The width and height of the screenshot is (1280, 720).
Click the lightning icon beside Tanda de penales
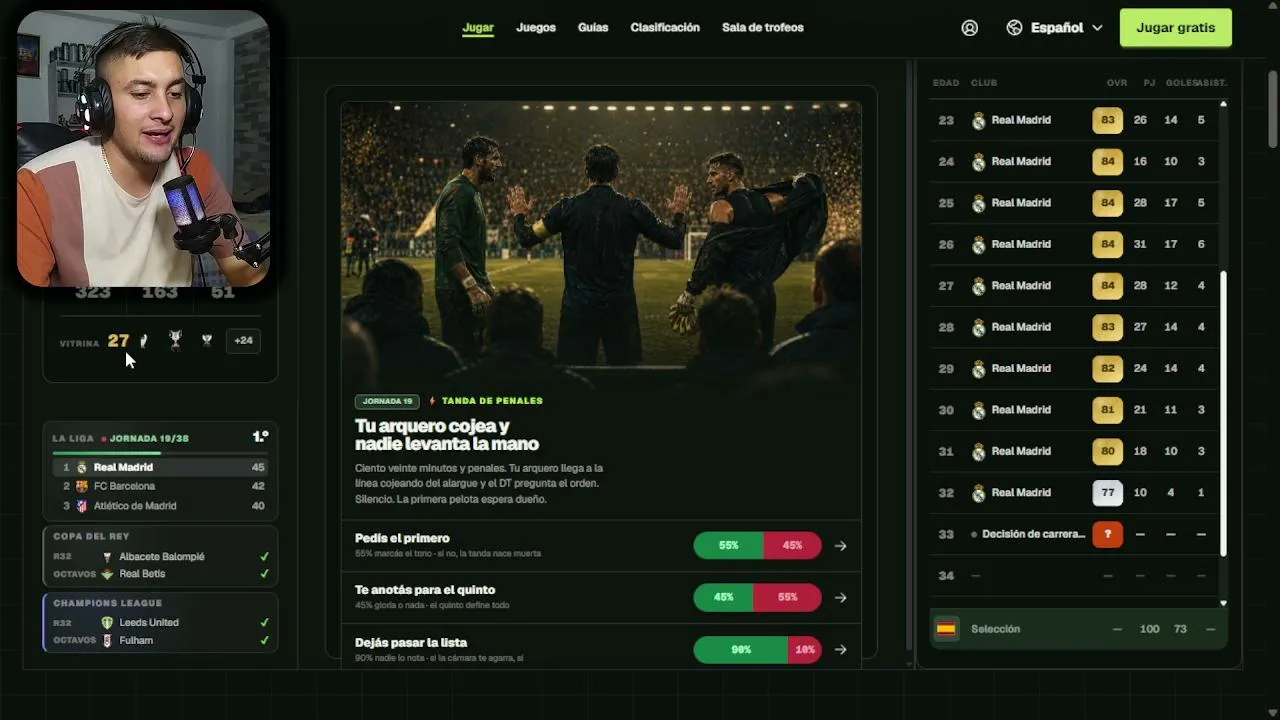pyautogui.click(x=432, y=401)
